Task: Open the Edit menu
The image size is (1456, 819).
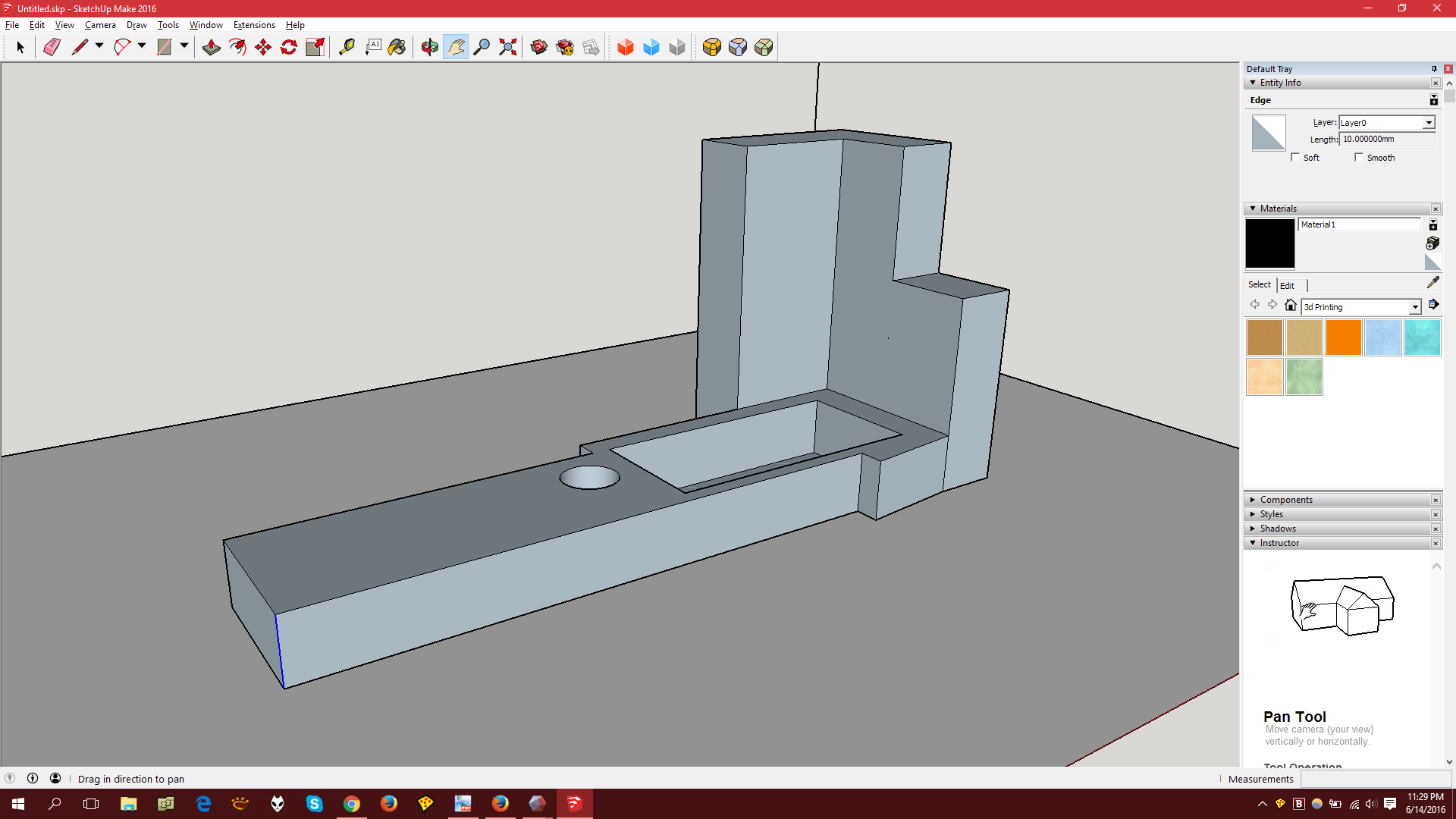Action: pyautogui.click(x=37, y=25)
